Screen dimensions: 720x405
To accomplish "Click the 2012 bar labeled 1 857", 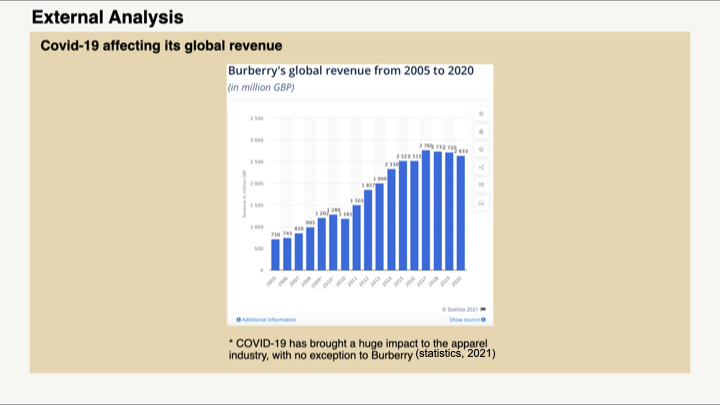I will click(x=368, y=230).
